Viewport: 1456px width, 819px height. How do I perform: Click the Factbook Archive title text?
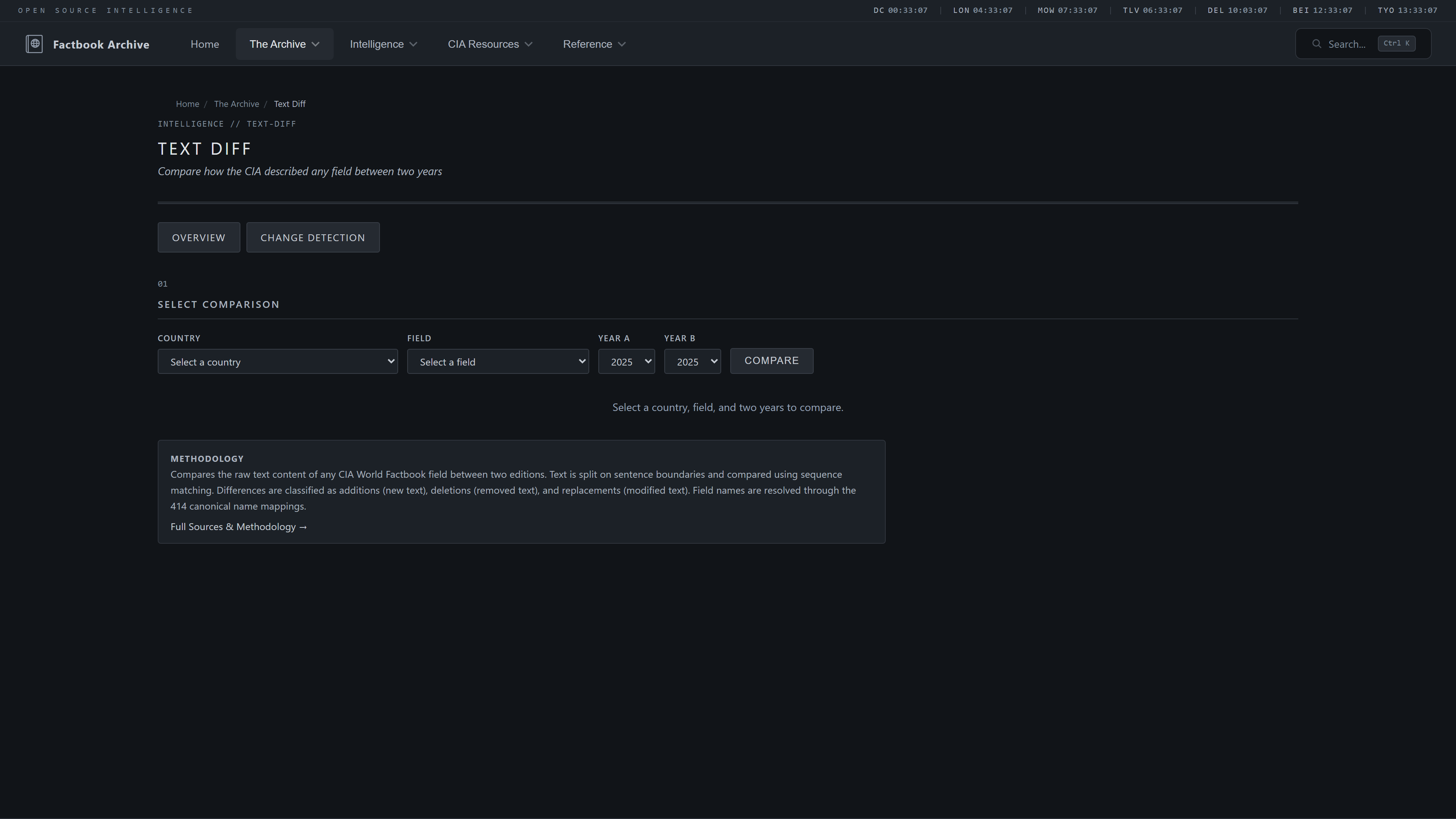coord(101,45)
